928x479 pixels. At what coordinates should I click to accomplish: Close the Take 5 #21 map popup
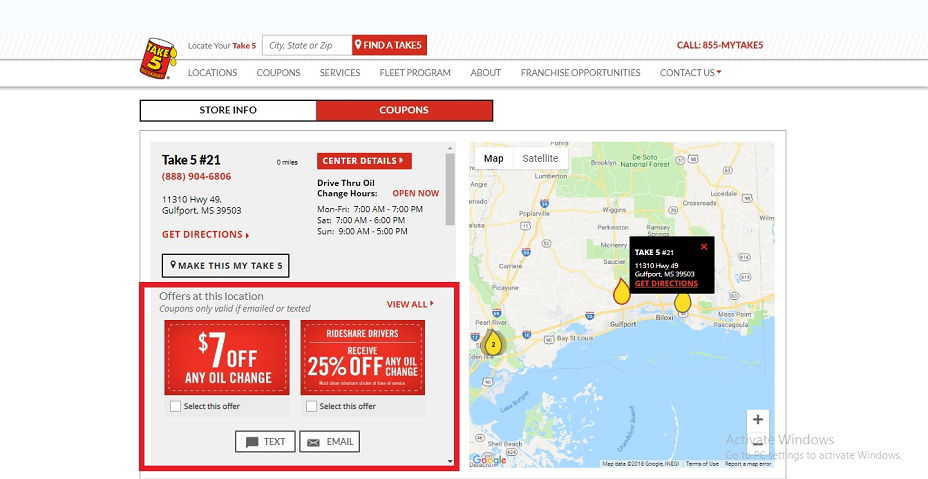(x=704, y=247)
